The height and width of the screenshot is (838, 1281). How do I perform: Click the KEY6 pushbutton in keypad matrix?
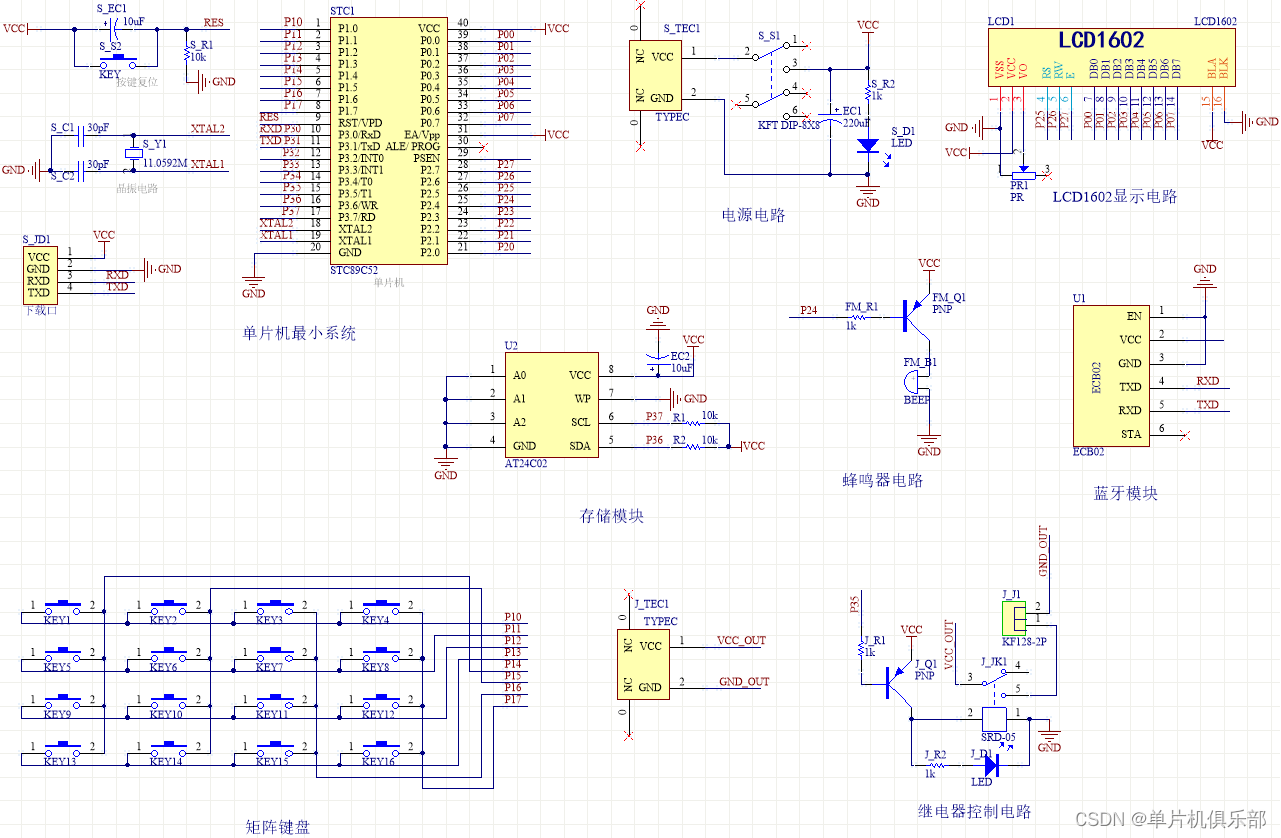tap(171, 654)
